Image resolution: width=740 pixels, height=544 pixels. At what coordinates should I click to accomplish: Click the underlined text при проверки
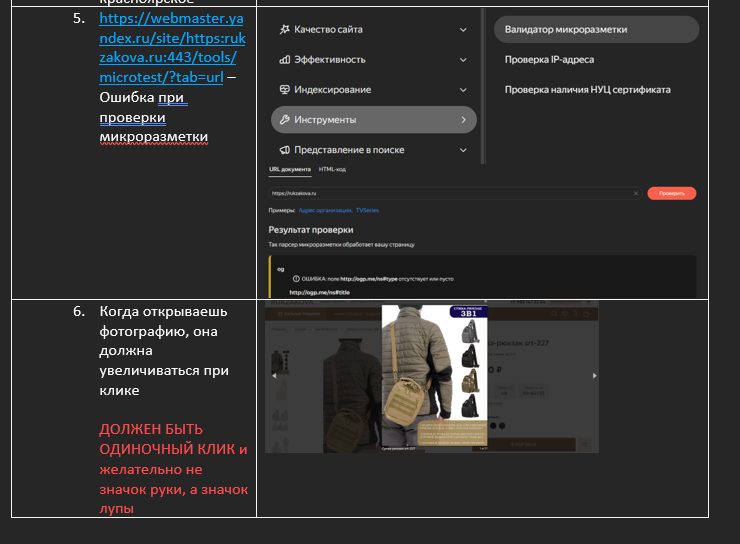click(x=143, y=108)
